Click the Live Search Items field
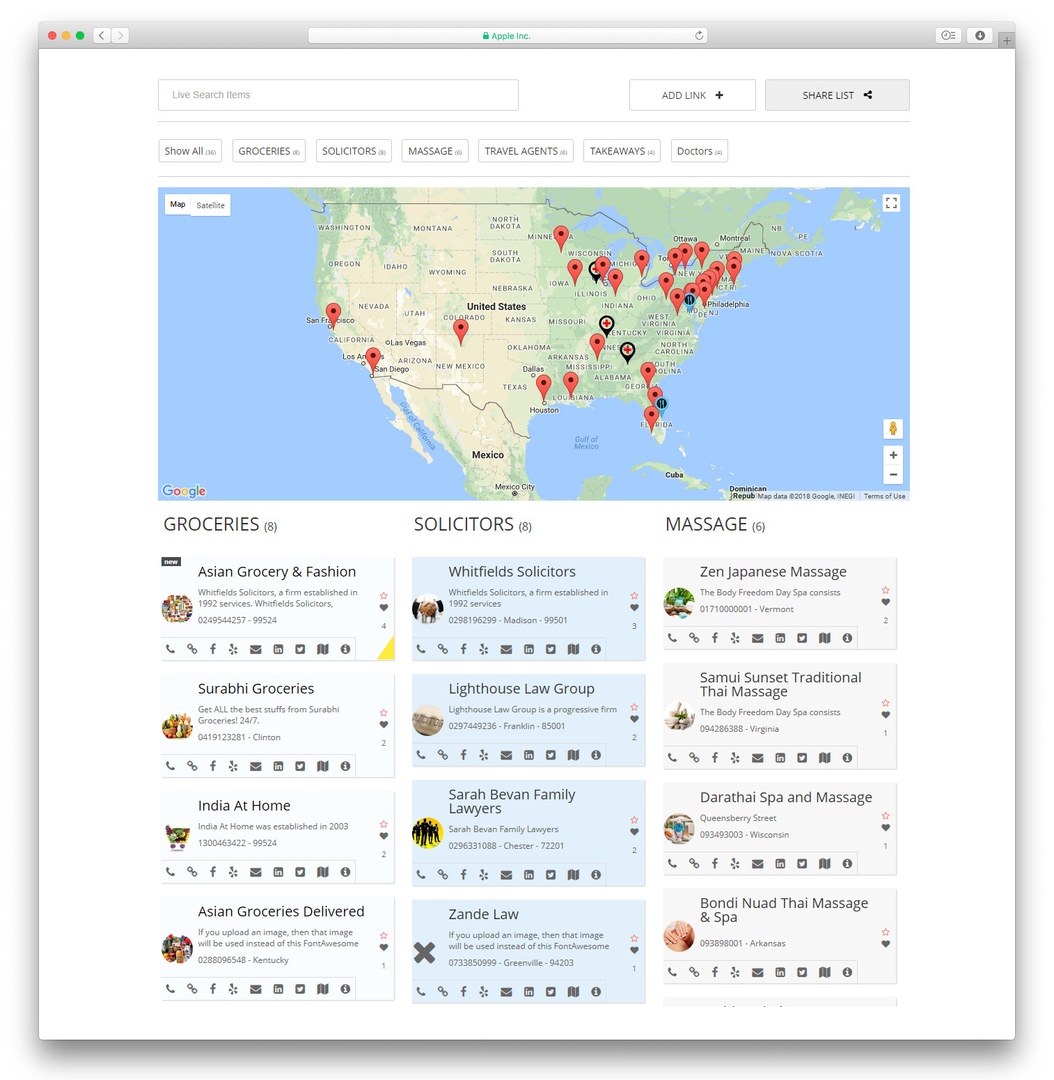This screenshot has height=1080, width=1054. (338, 95)
